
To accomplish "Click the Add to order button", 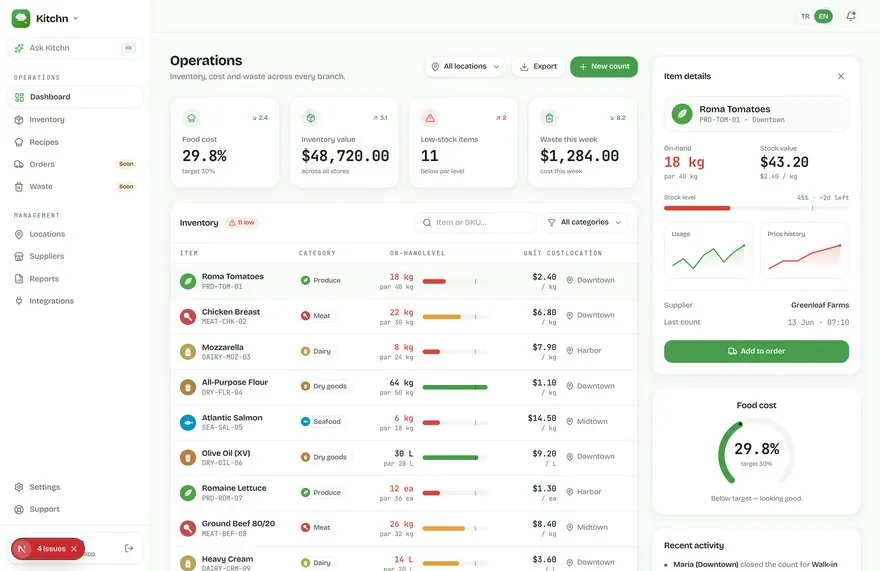I will 756,351.
